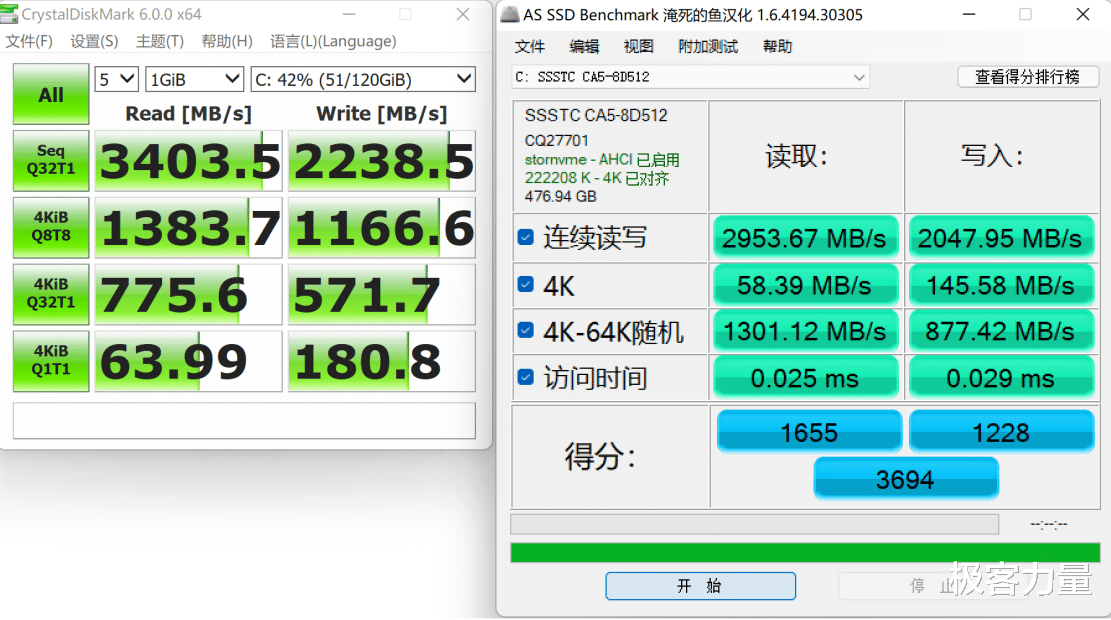Click the write score 1228
1111x620 pixels.
coord(1001,432)
